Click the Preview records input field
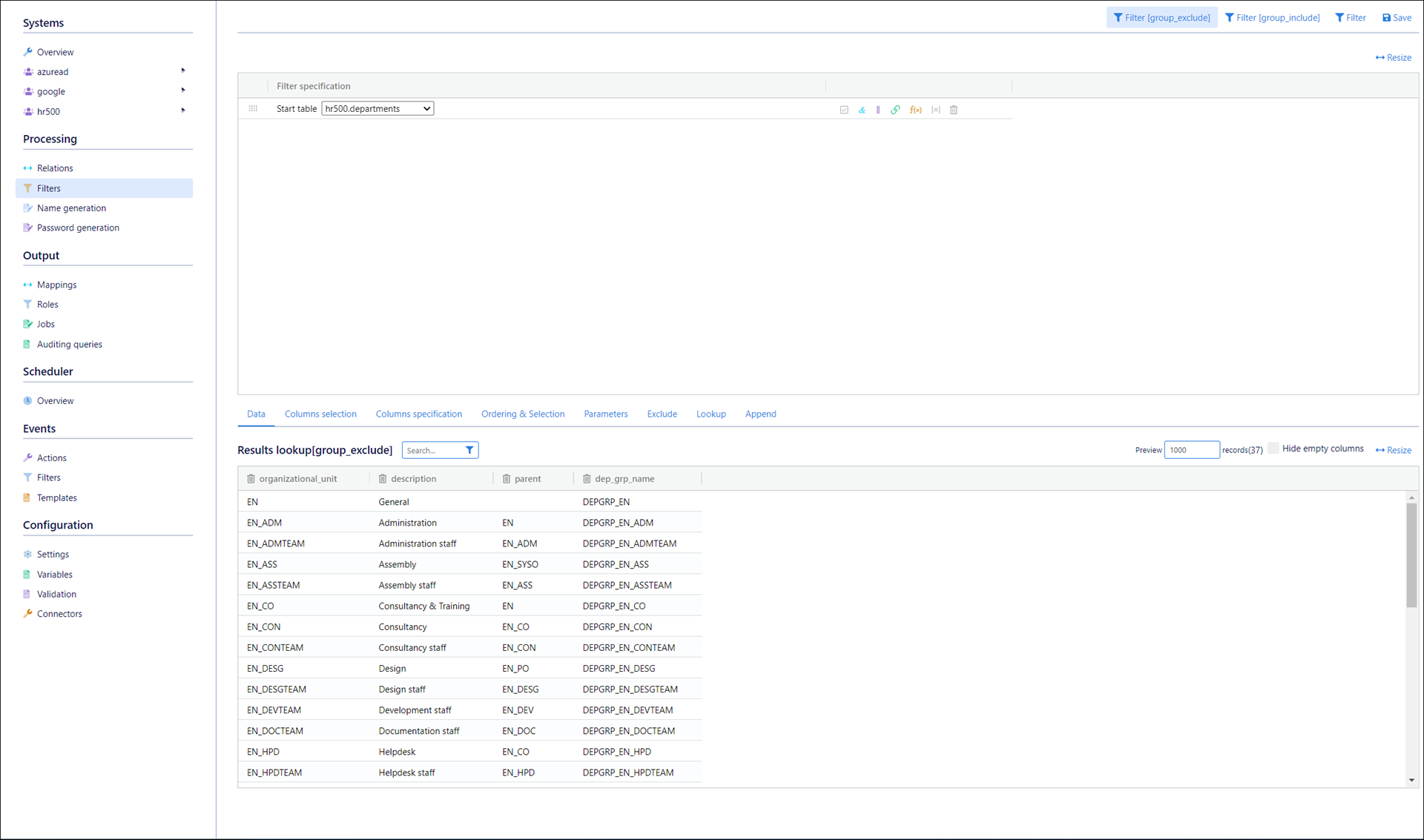The image size is (1424, 840). pos(1191,450)
